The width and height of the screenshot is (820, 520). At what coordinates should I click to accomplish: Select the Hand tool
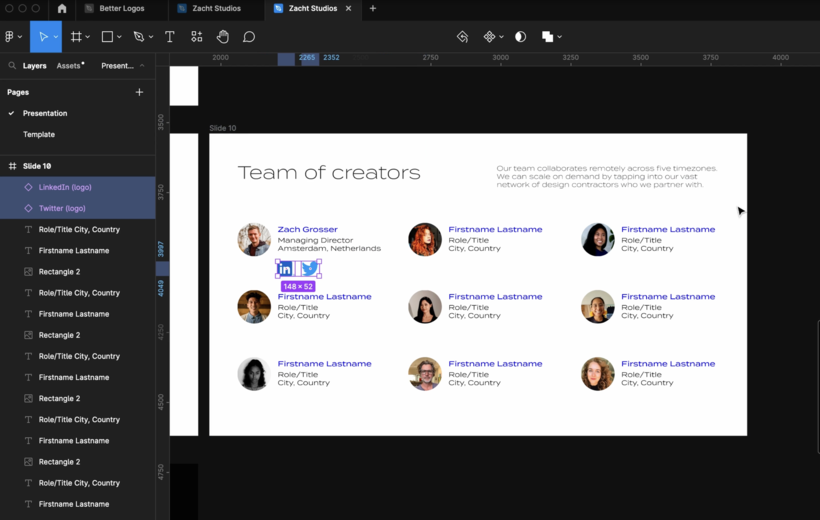pos(223,37)
